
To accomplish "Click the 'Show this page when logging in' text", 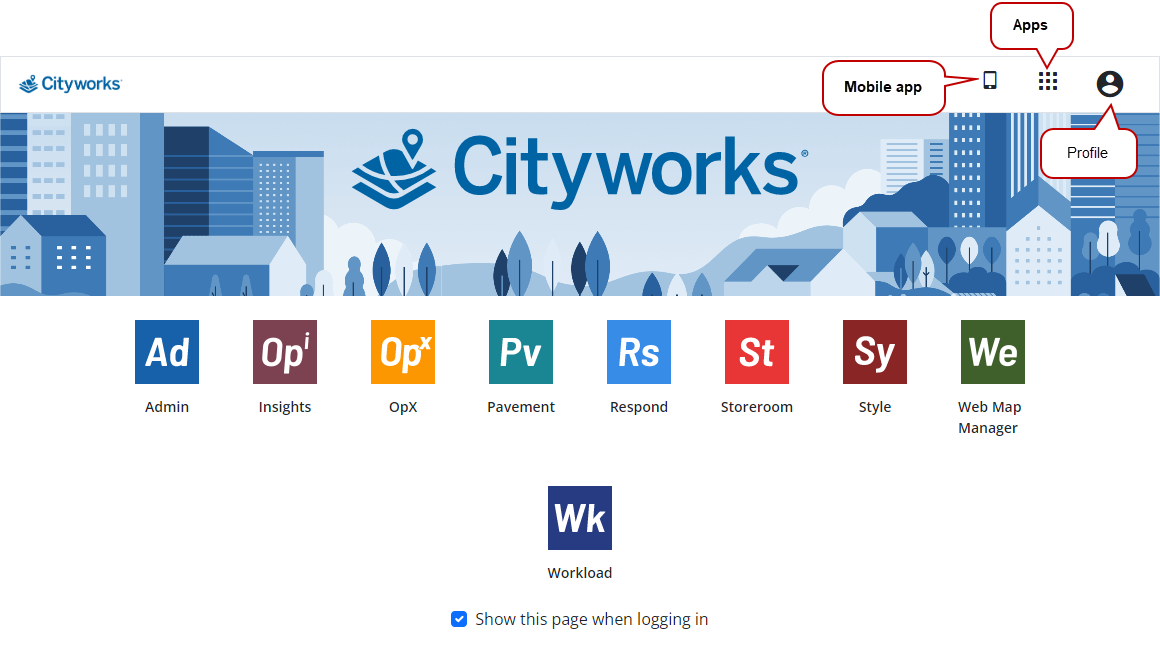I will (591, 619).
